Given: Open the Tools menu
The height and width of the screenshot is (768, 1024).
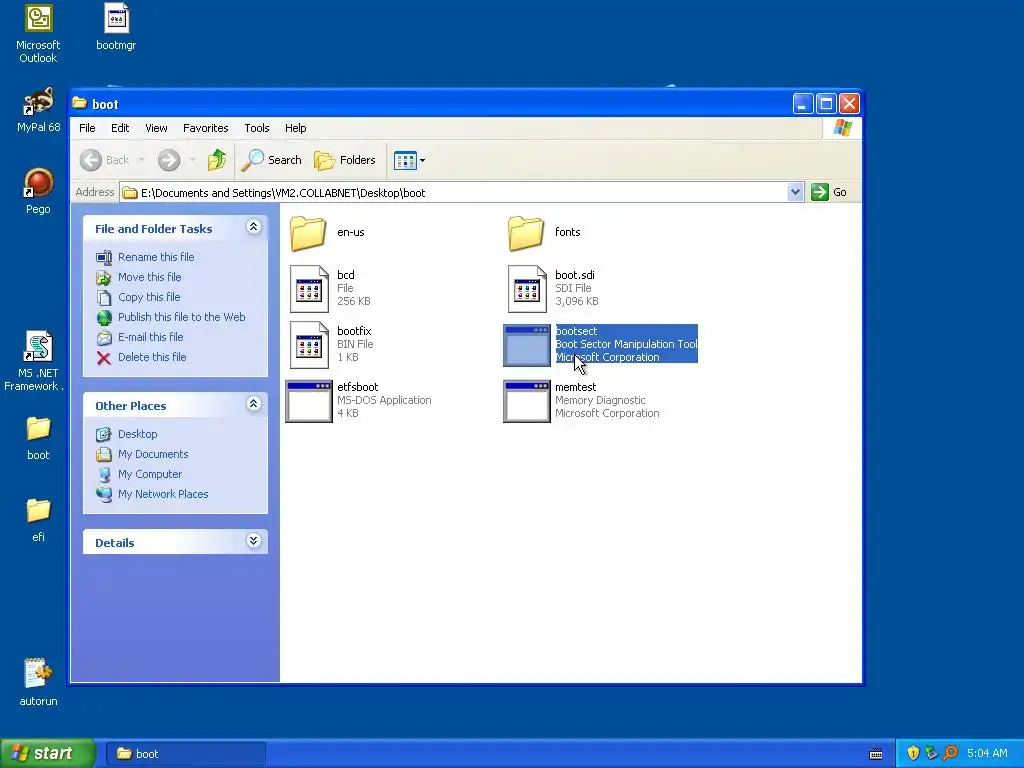Looking at the screenshot, I should pos(257,128).
